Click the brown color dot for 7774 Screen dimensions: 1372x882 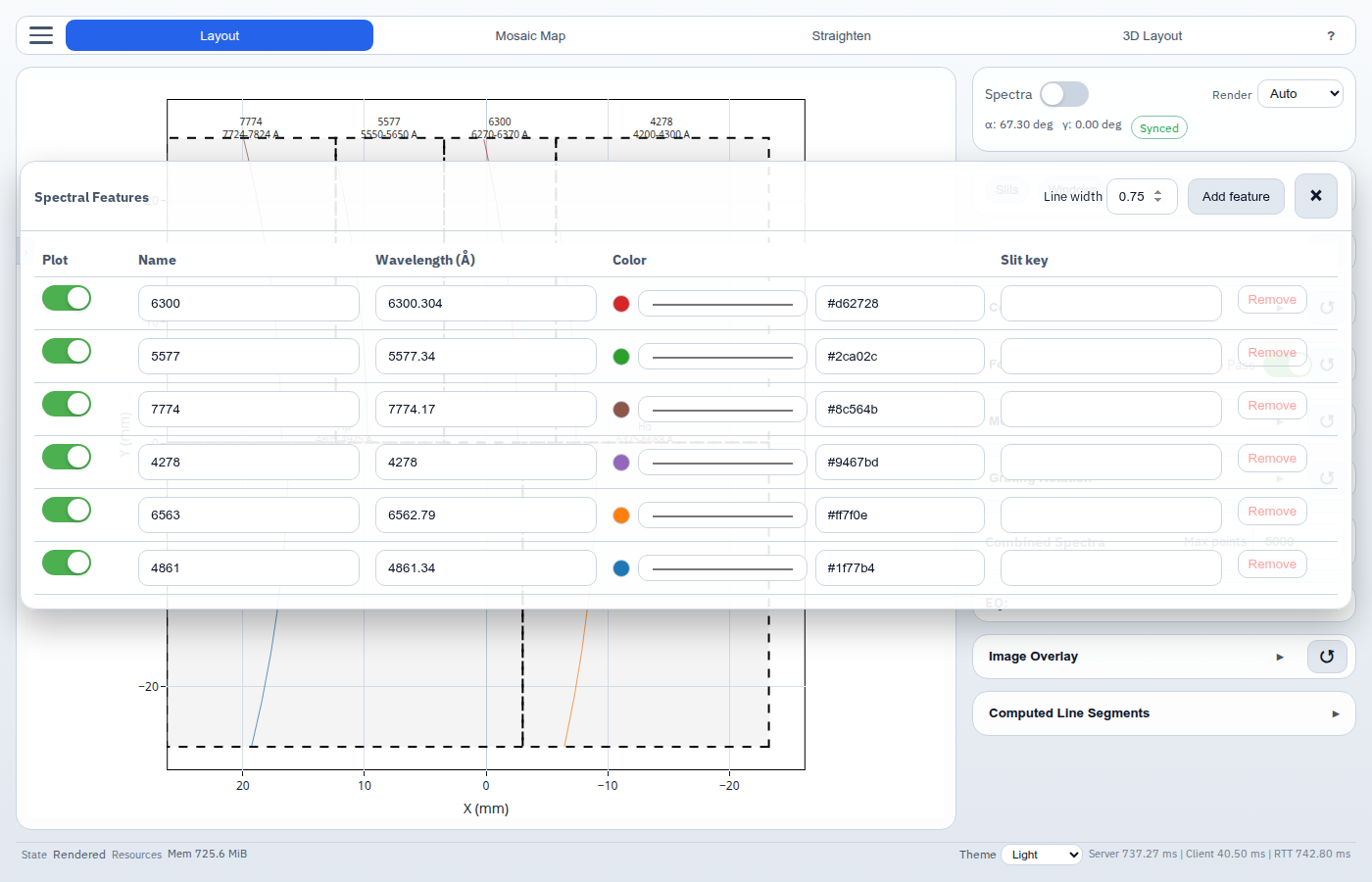click(x=621, y=410)
